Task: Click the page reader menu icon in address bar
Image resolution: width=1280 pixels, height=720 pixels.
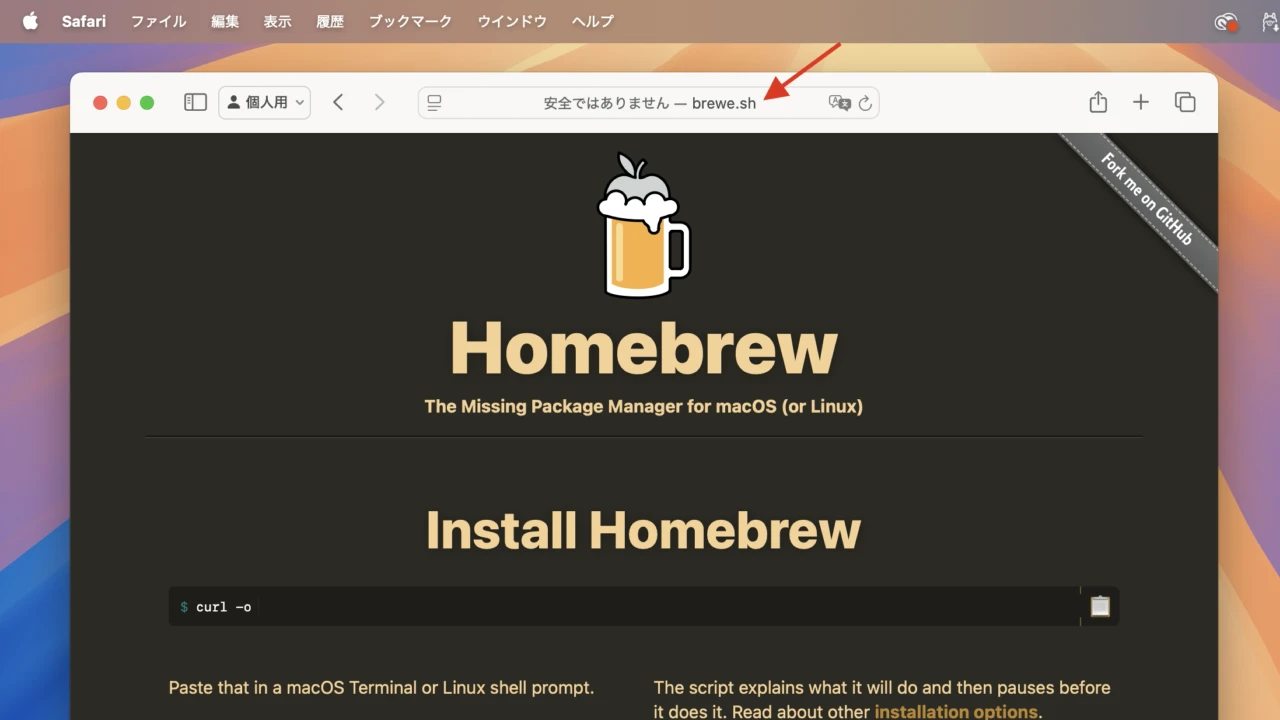Action: point(434,102)
